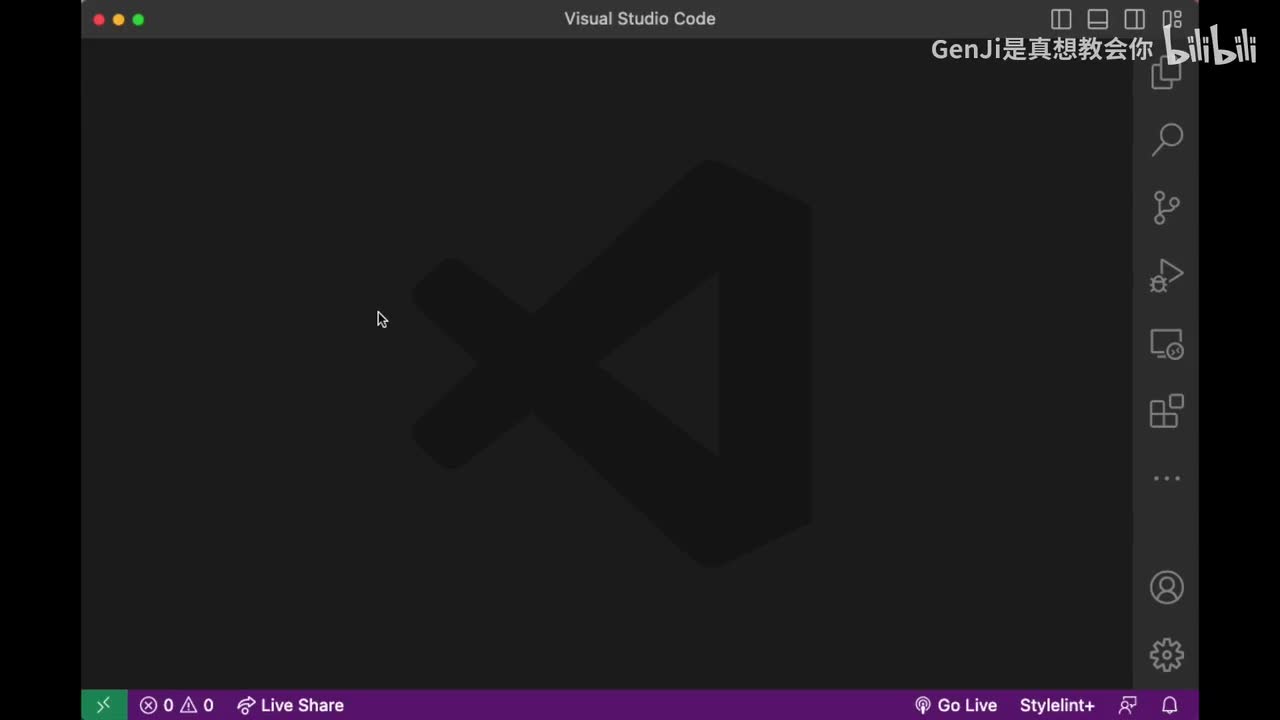The width and height of the screenshot is (1280, 720).
Task: Open the notifications bell
Action: [1169, 705]
